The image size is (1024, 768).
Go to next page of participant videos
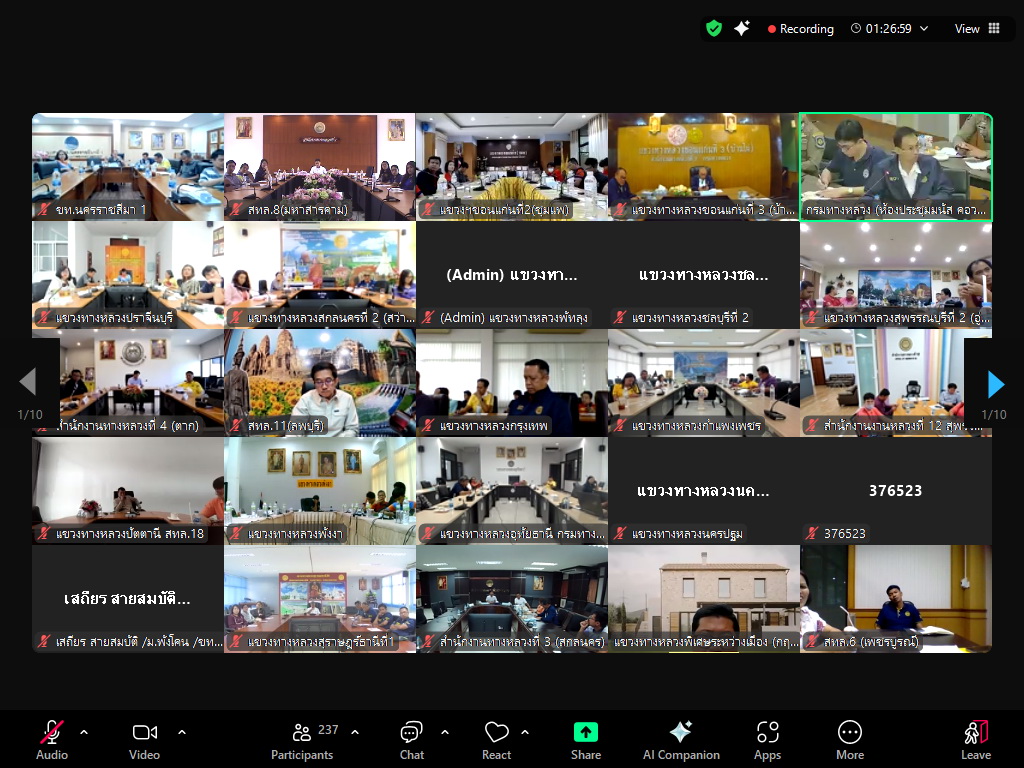click(x=995, y=384)
